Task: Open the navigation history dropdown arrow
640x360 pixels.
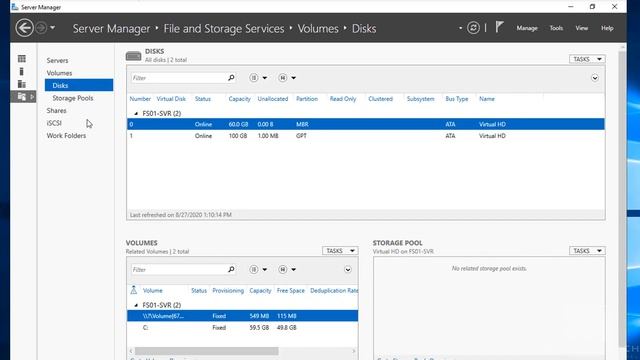Action: [x=52, y=28]
